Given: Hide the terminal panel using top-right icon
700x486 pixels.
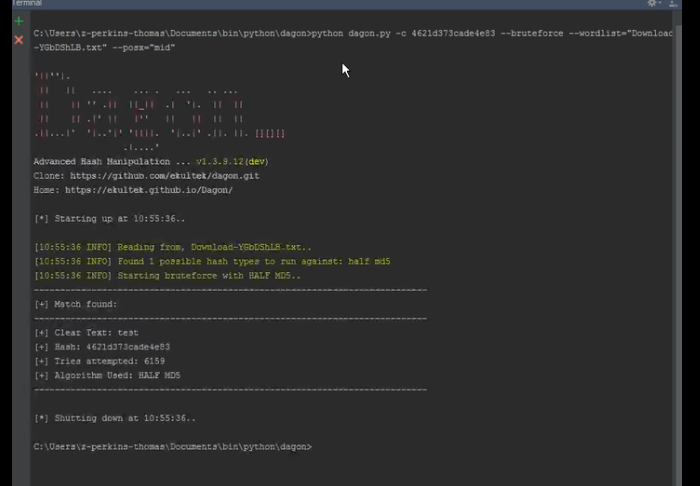Looking at the screenshot, I should [673, 3].
